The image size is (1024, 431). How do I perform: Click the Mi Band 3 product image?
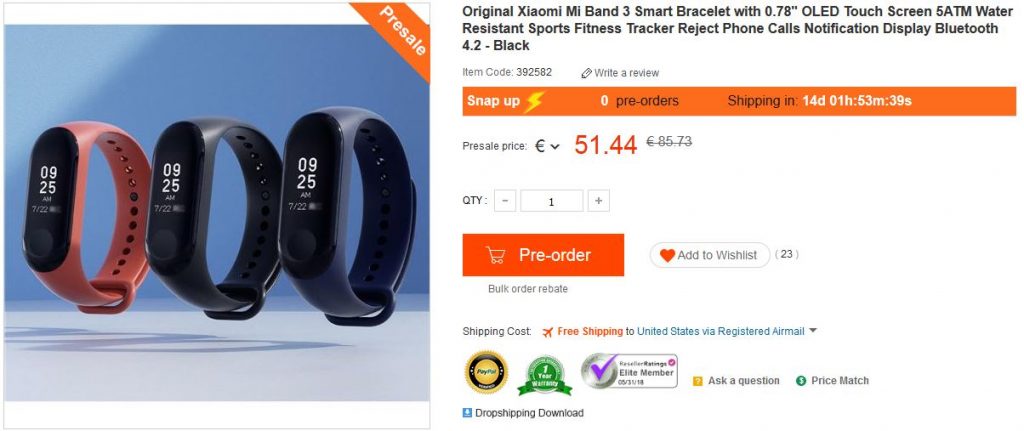(217, 216)
